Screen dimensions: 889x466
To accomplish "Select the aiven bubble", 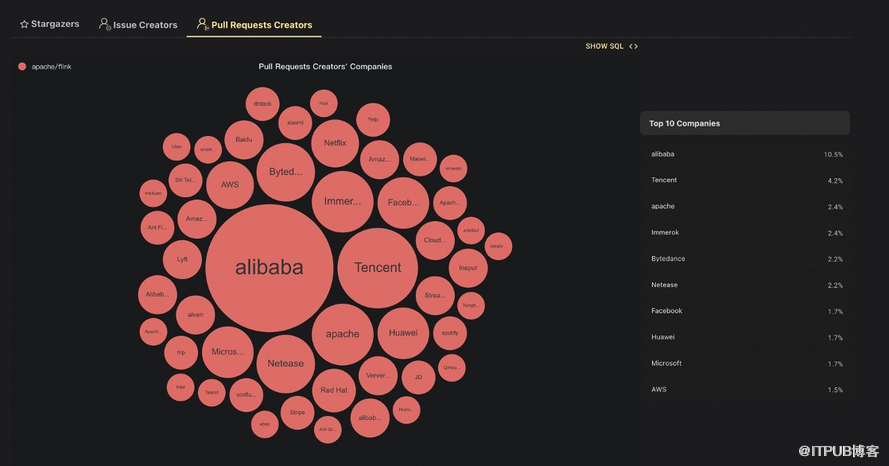I will tap(195, 315).
